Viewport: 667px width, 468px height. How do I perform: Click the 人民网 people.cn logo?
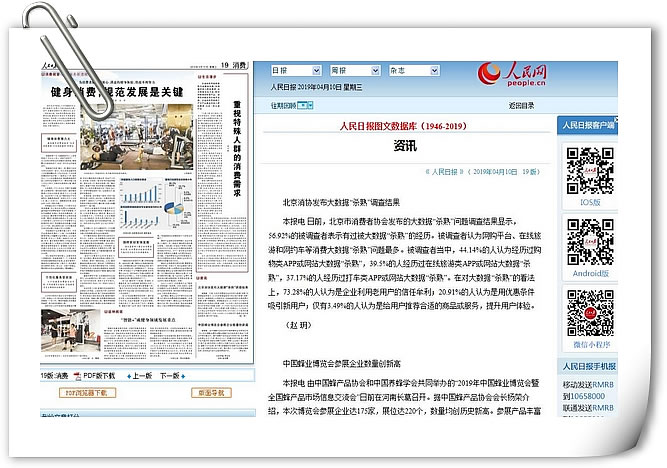[512, 74]
